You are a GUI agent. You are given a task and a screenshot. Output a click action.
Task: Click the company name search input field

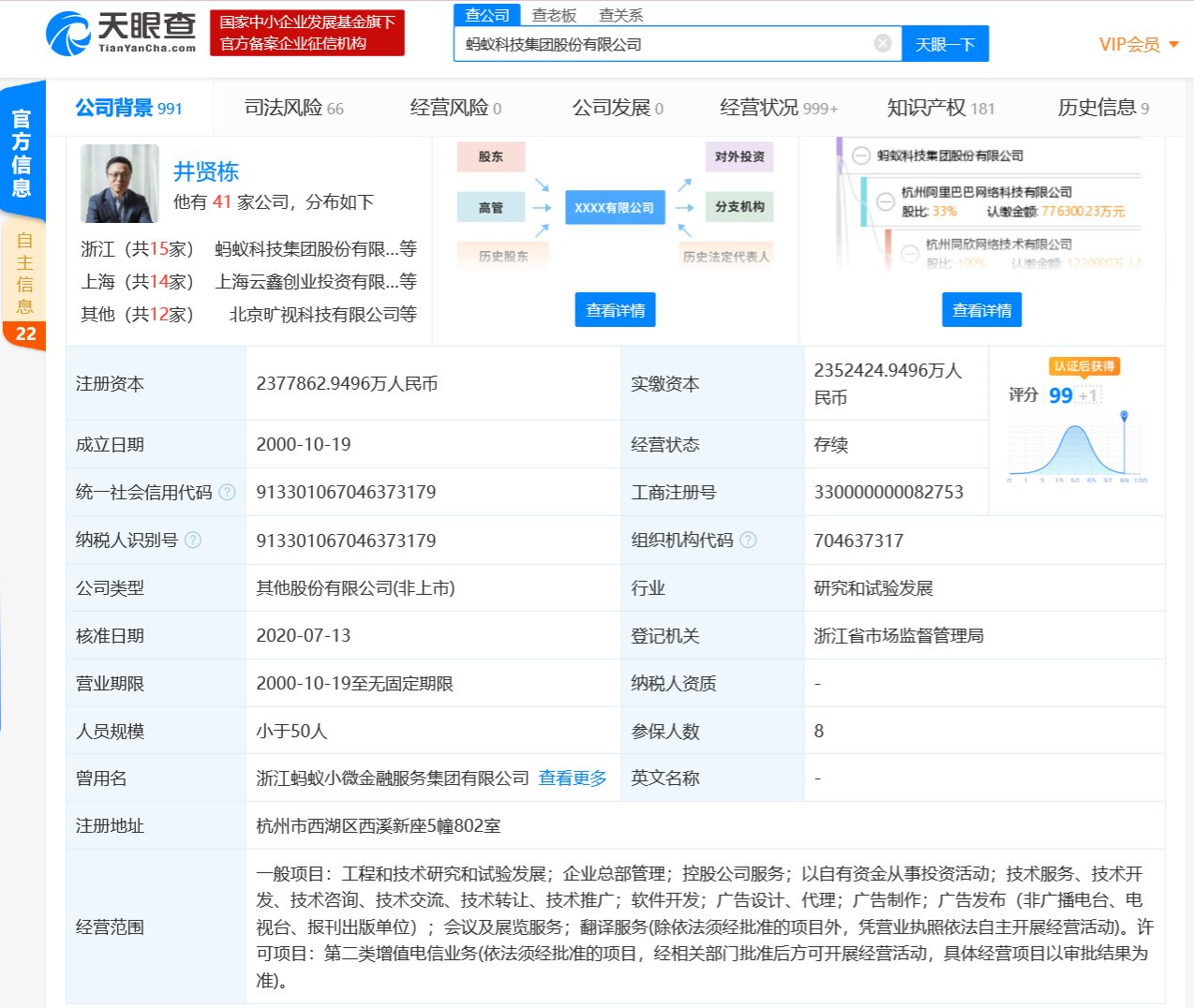[x=665, y=44]
